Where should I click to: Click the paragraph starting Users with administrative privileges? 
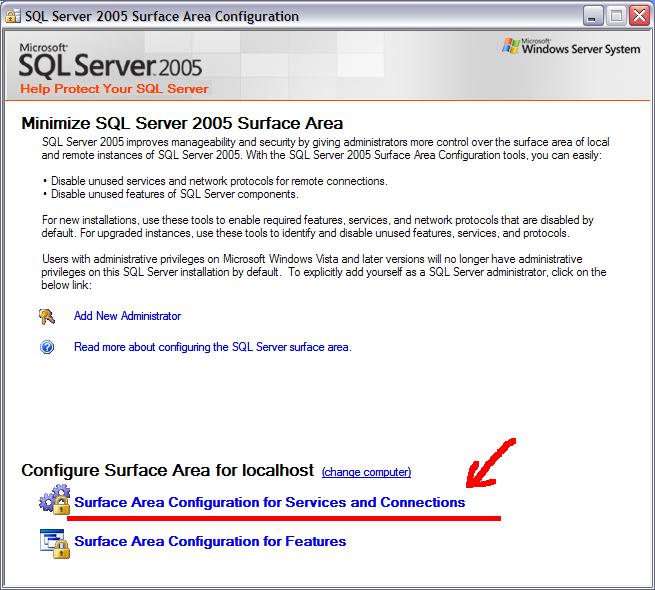point(324,272)
